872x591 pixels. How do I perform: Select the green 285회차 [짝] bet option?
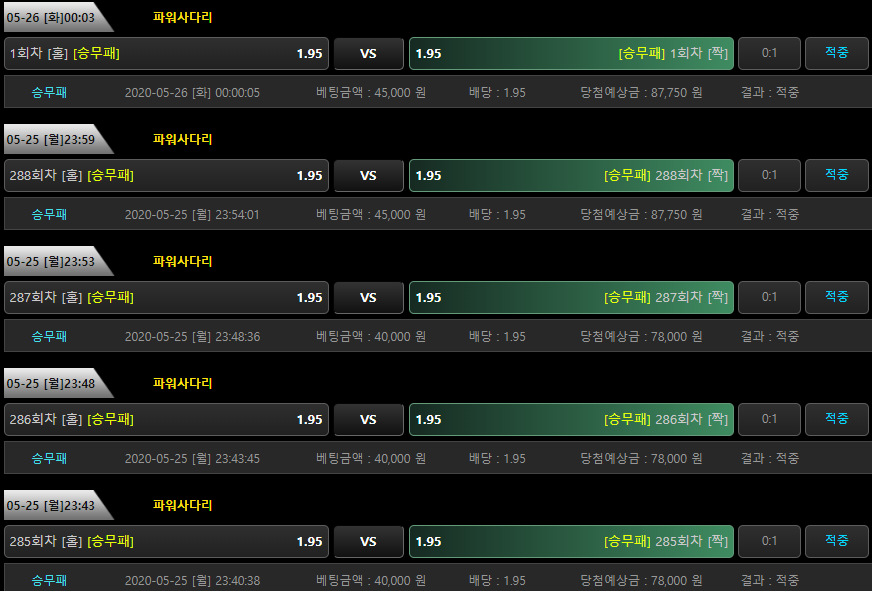point(571,541)
